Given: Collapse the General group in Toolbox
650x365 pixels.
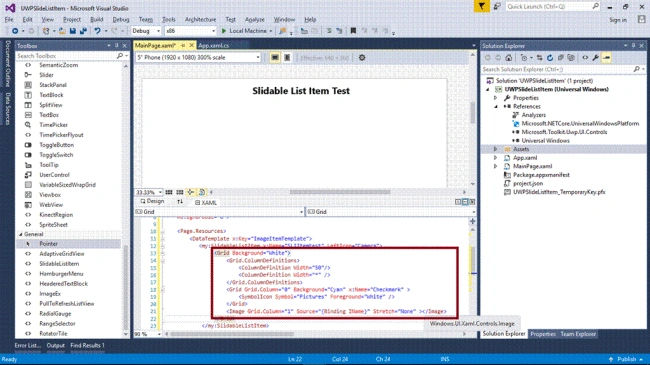Looking at the screenshot, I should 20,234.
